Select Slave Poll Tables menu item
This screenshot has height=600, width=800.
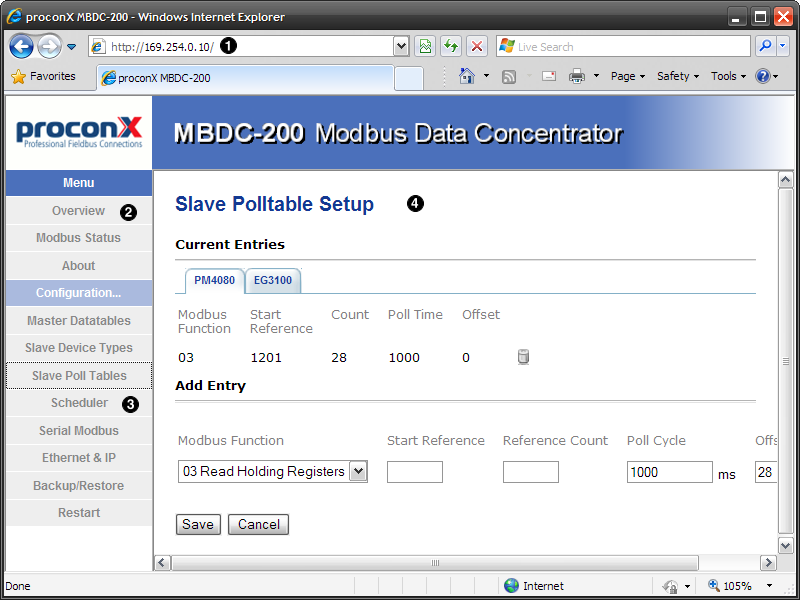tap(79, 376)
